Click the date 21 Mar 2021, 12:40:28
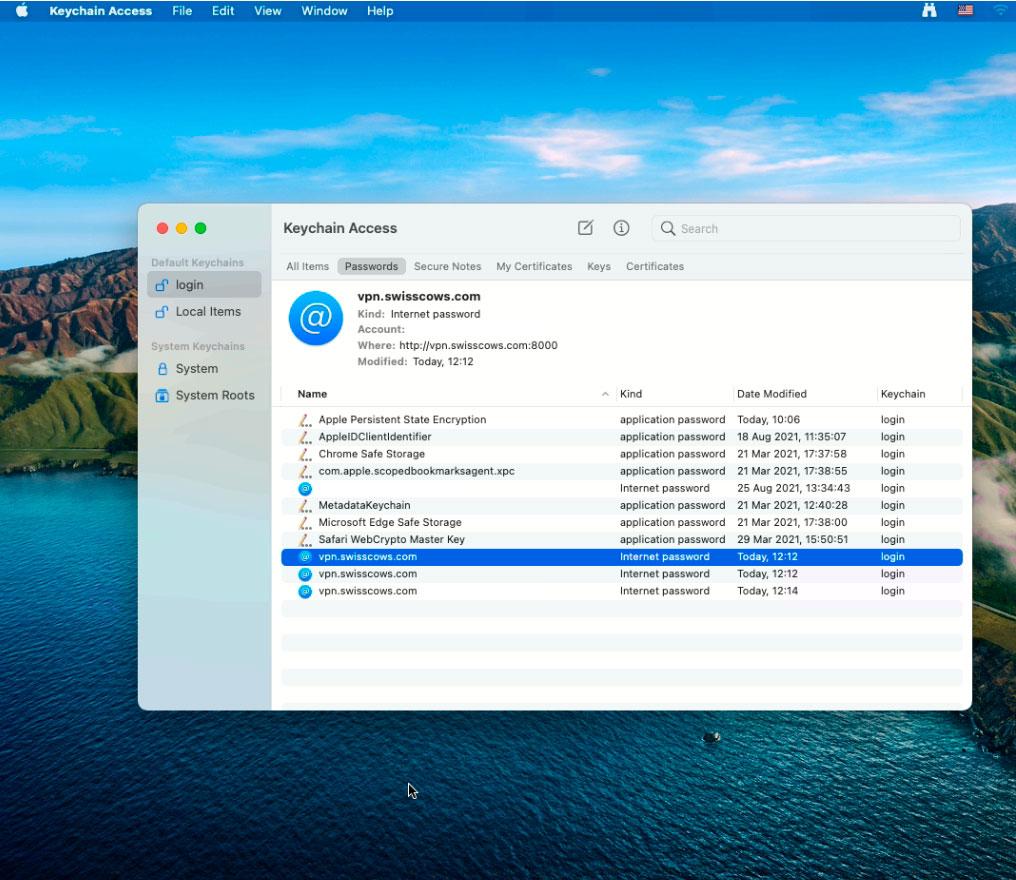Image resolution: width=1016 pixels, height=880 pixels. tap(792, 505)
